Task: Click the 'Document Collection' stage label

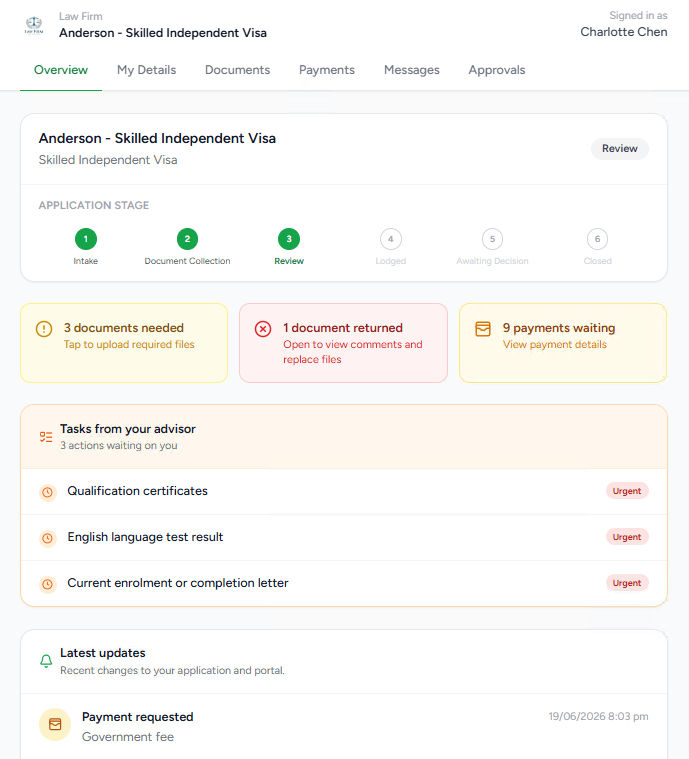Action: (187, 261)
